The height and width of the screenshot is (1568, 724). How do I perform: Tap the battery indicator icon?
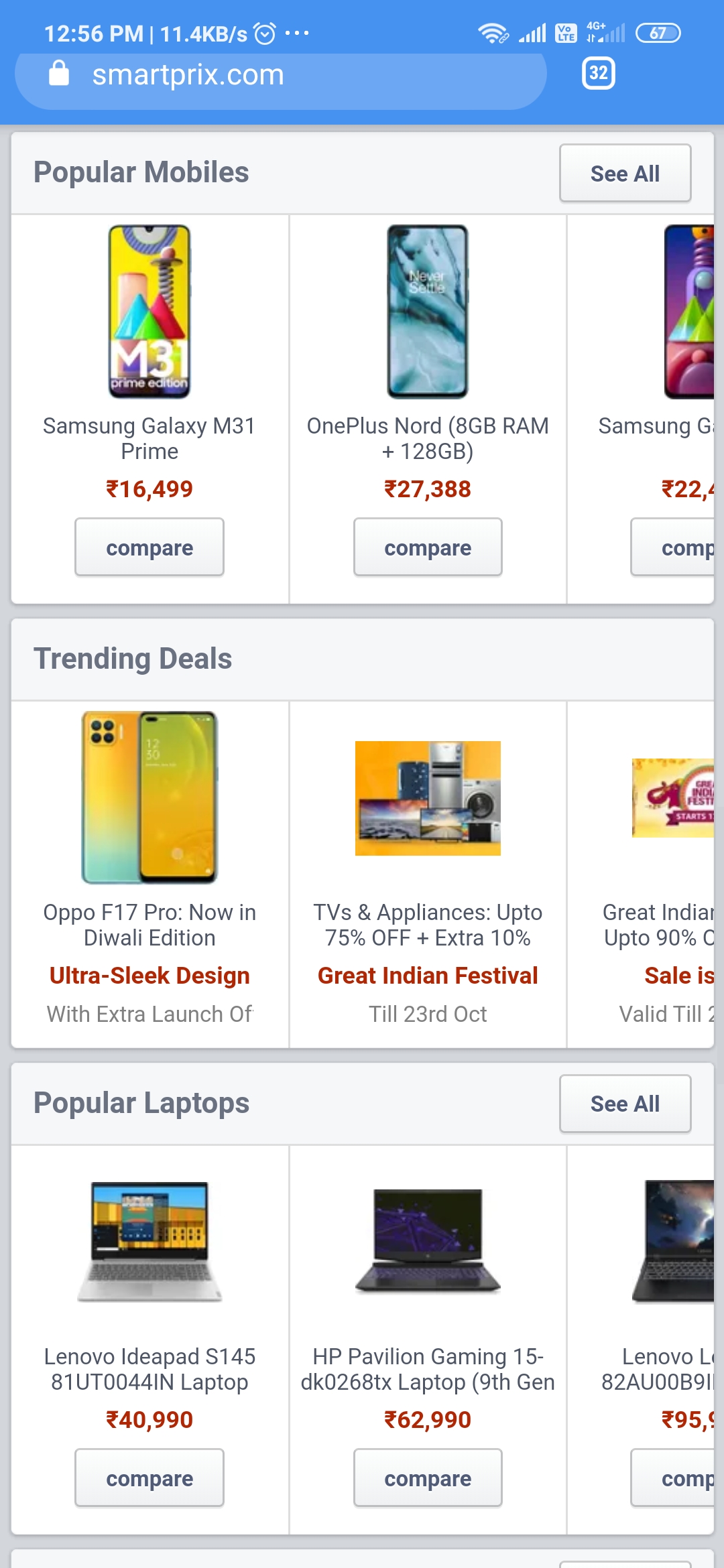tap(658, 33)
